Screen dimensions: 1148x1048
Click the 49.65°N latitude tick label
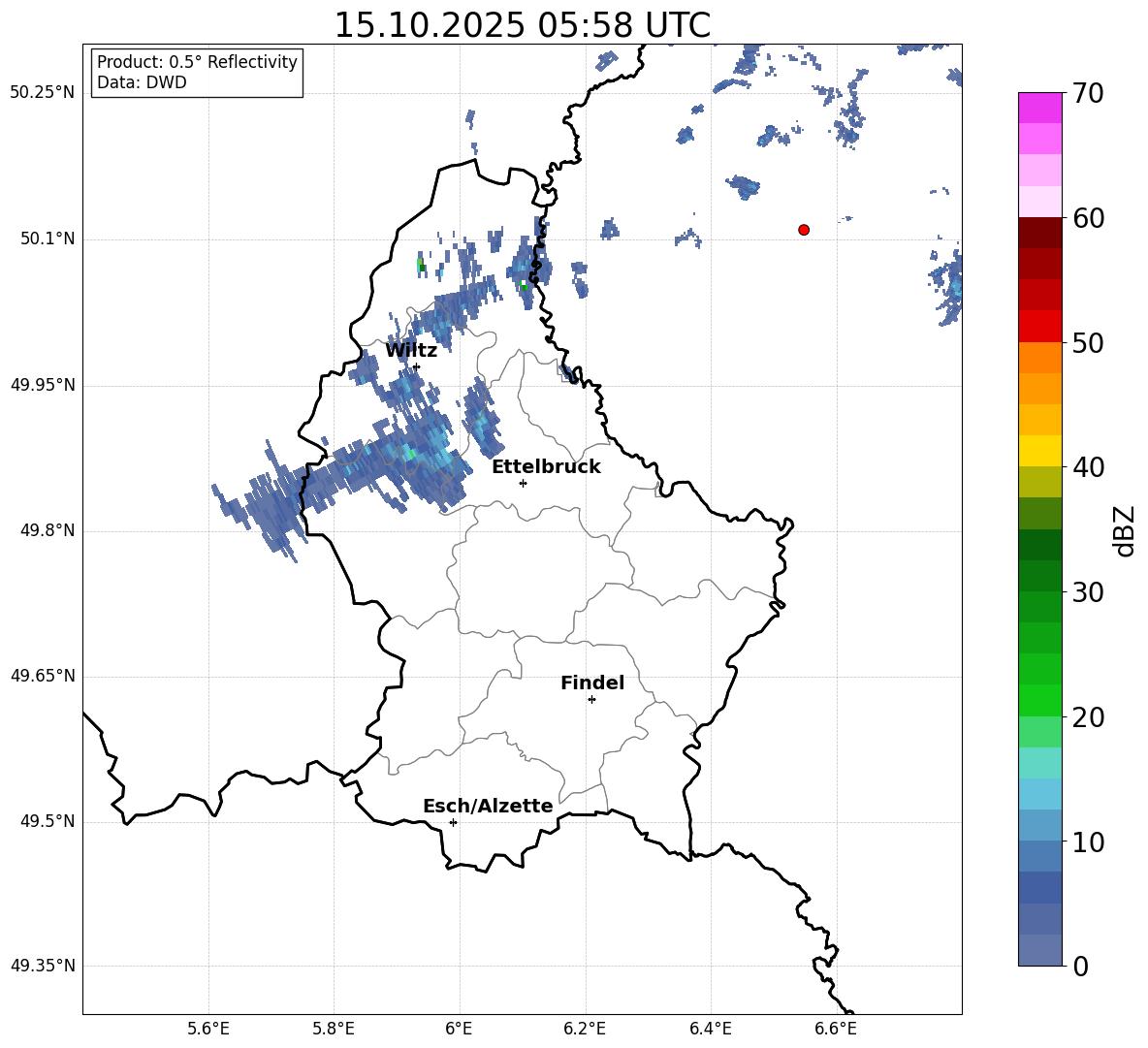click(x=43, y=676)
